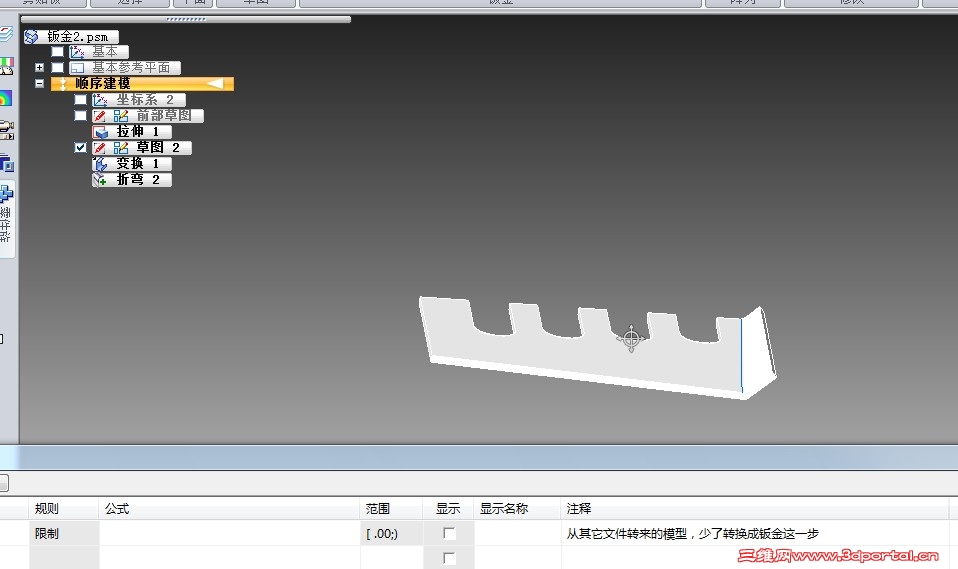
Task: Uncheck the 草图 2 checkbox
Action: [x=80, y=147]
